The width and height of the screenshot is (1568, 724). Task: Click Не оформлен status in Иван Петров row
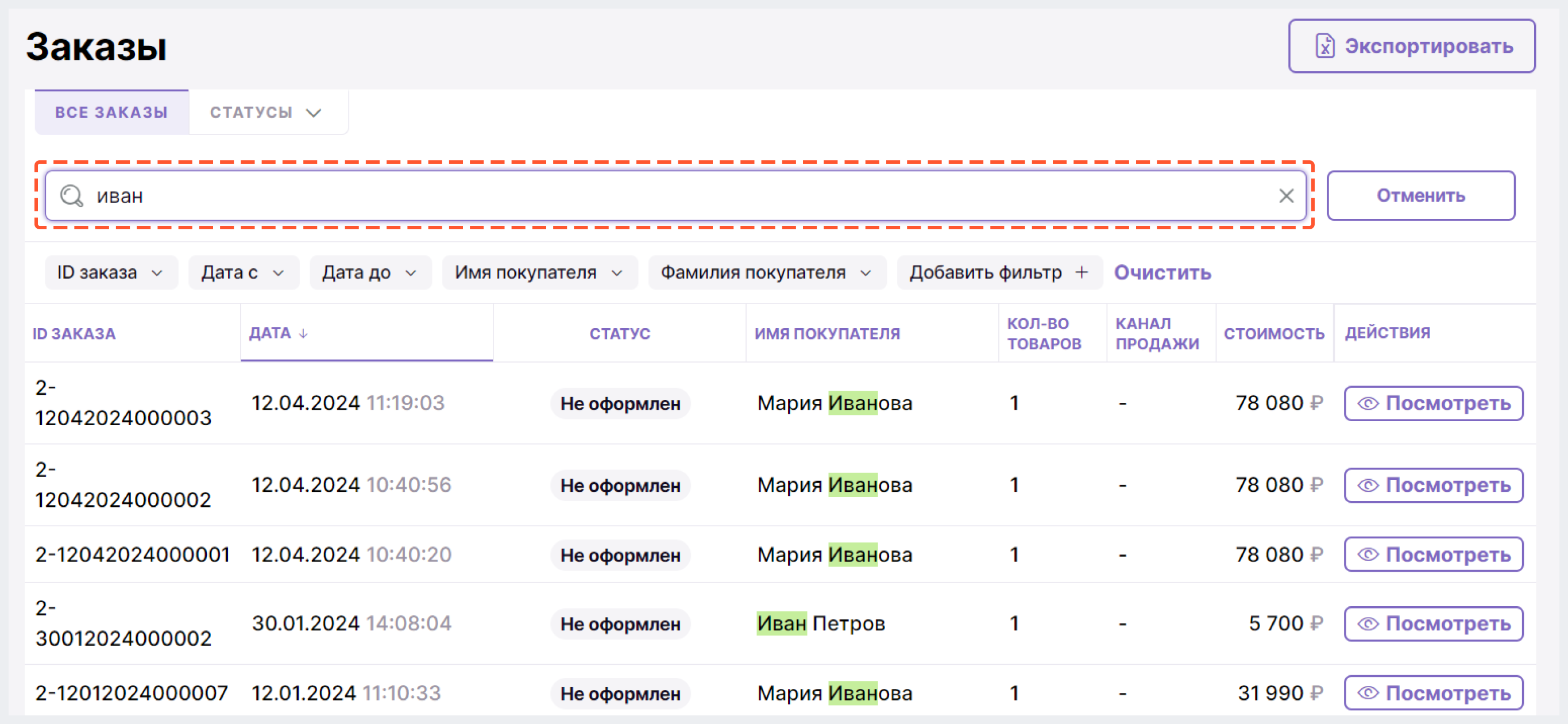click(x=620, y=624)
